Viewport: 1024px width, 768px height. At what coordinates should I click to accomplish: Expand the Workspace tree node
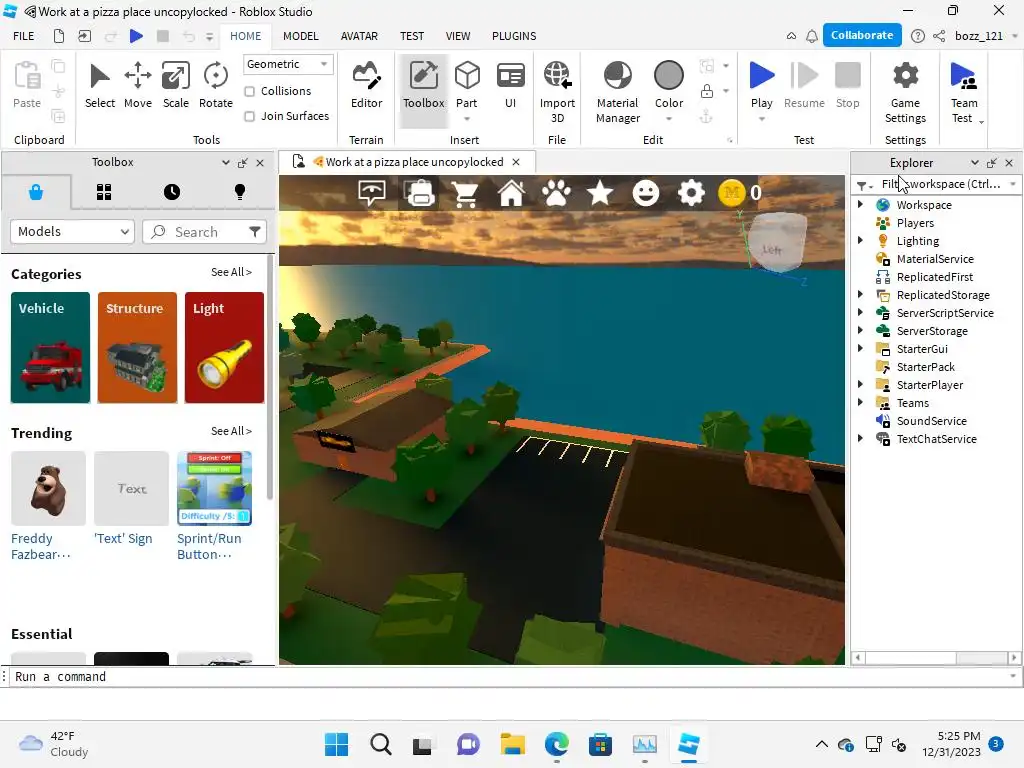tap(860, 204)
